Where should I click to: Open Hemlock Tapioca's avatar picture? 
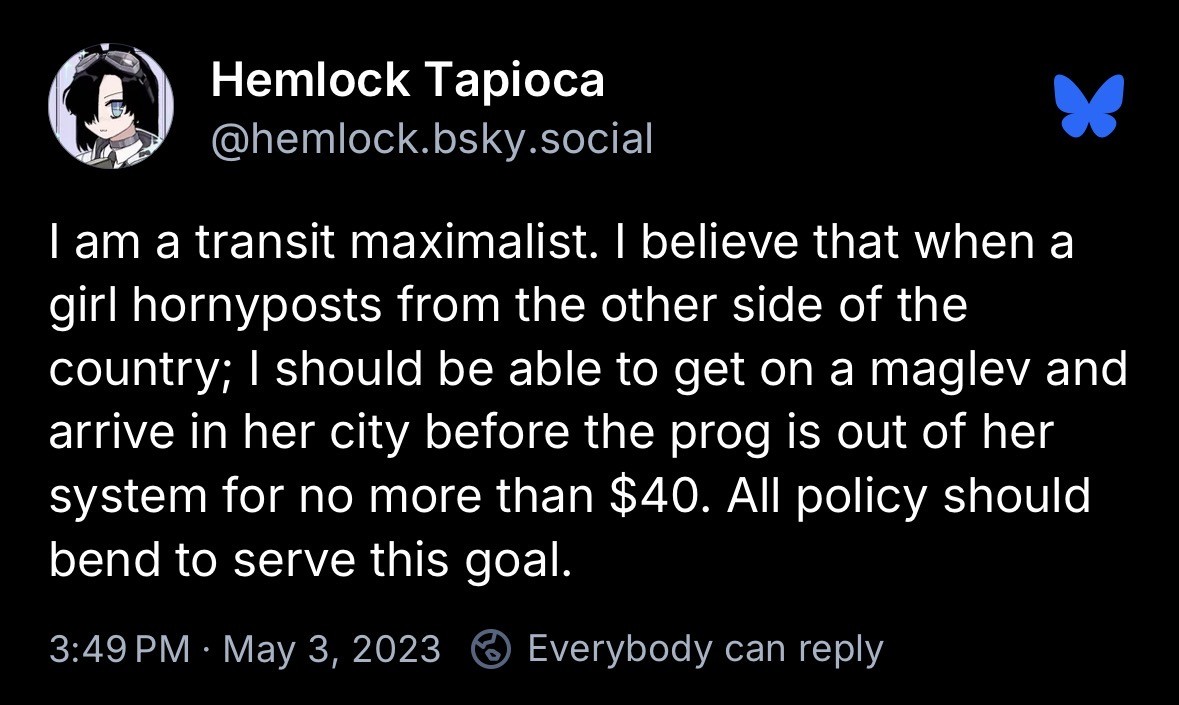click(112, 108)
